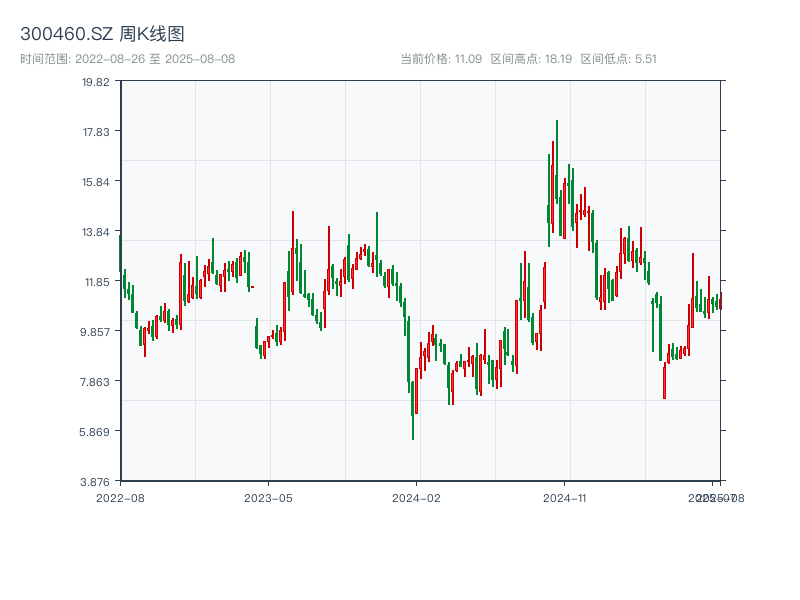Click the 2024-11 x-axis date label
This screenshot has height=600, width=800.
click(x=565, y=497)
